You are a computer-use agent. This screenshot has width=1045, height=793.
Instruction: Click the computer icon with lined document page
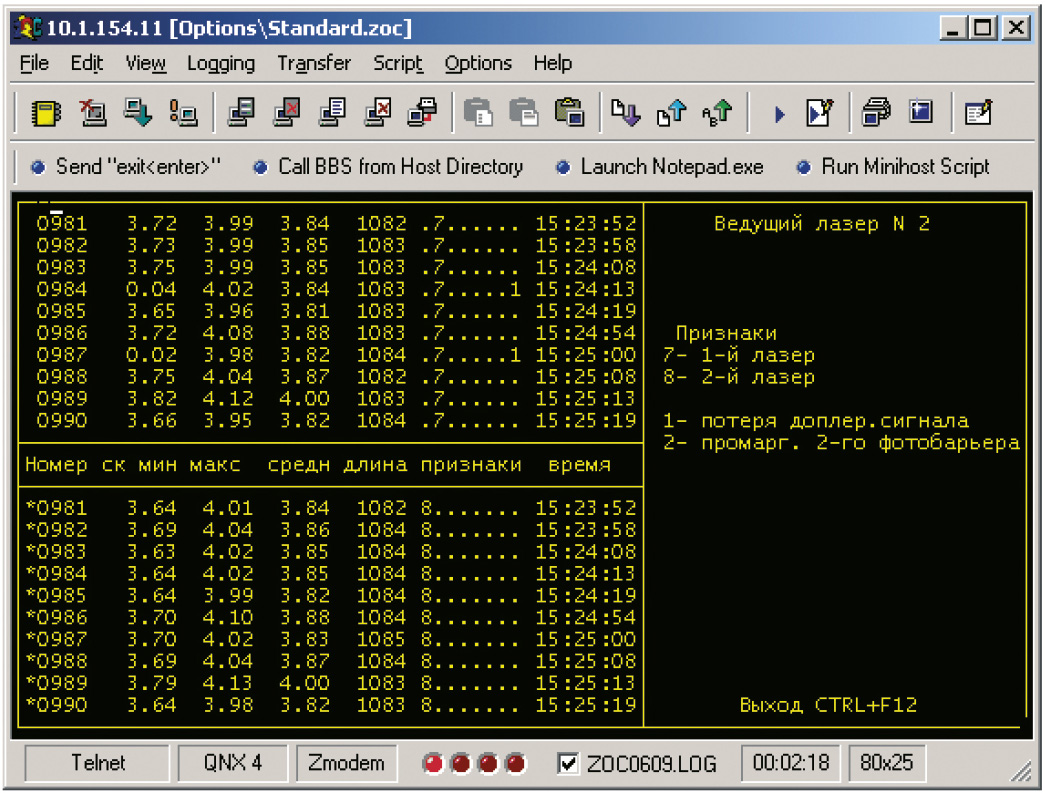point(332,113)
